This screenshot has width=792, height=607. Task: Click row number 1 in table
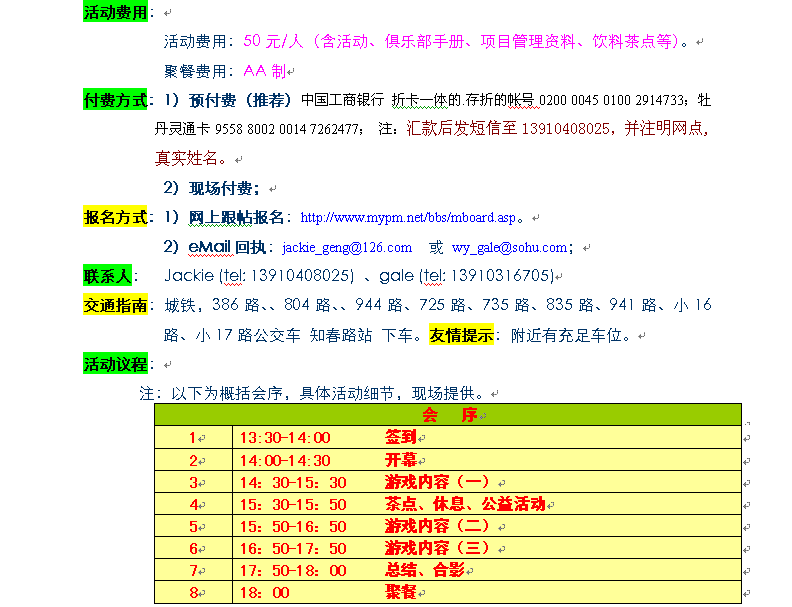click(192, 437)
